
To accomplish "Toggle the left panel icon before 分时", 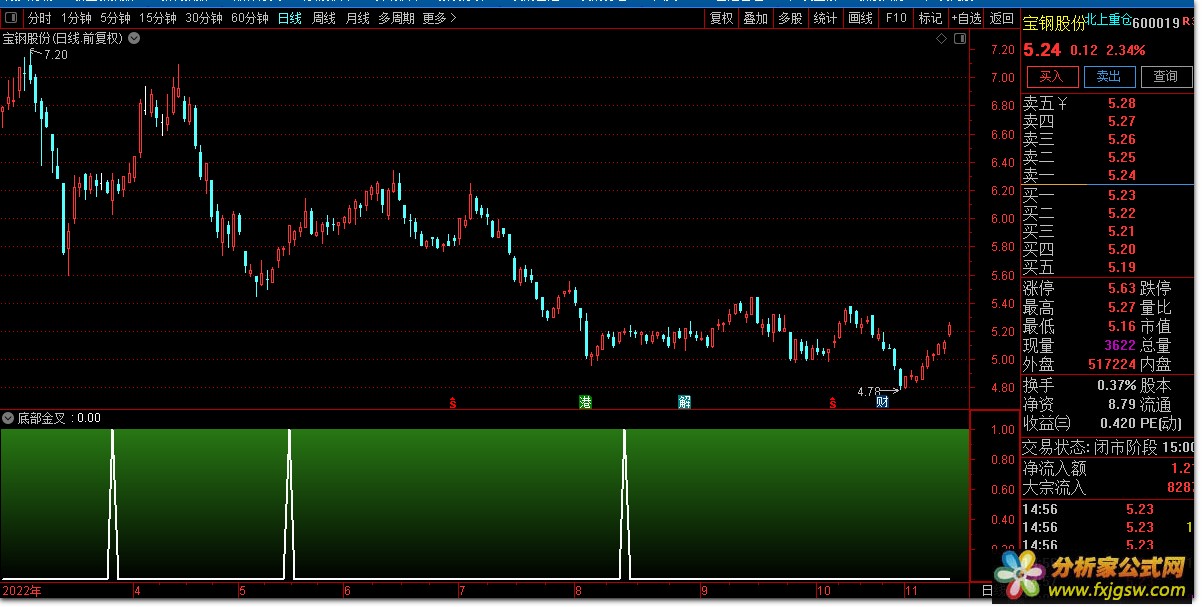I will tap(9, 18).
